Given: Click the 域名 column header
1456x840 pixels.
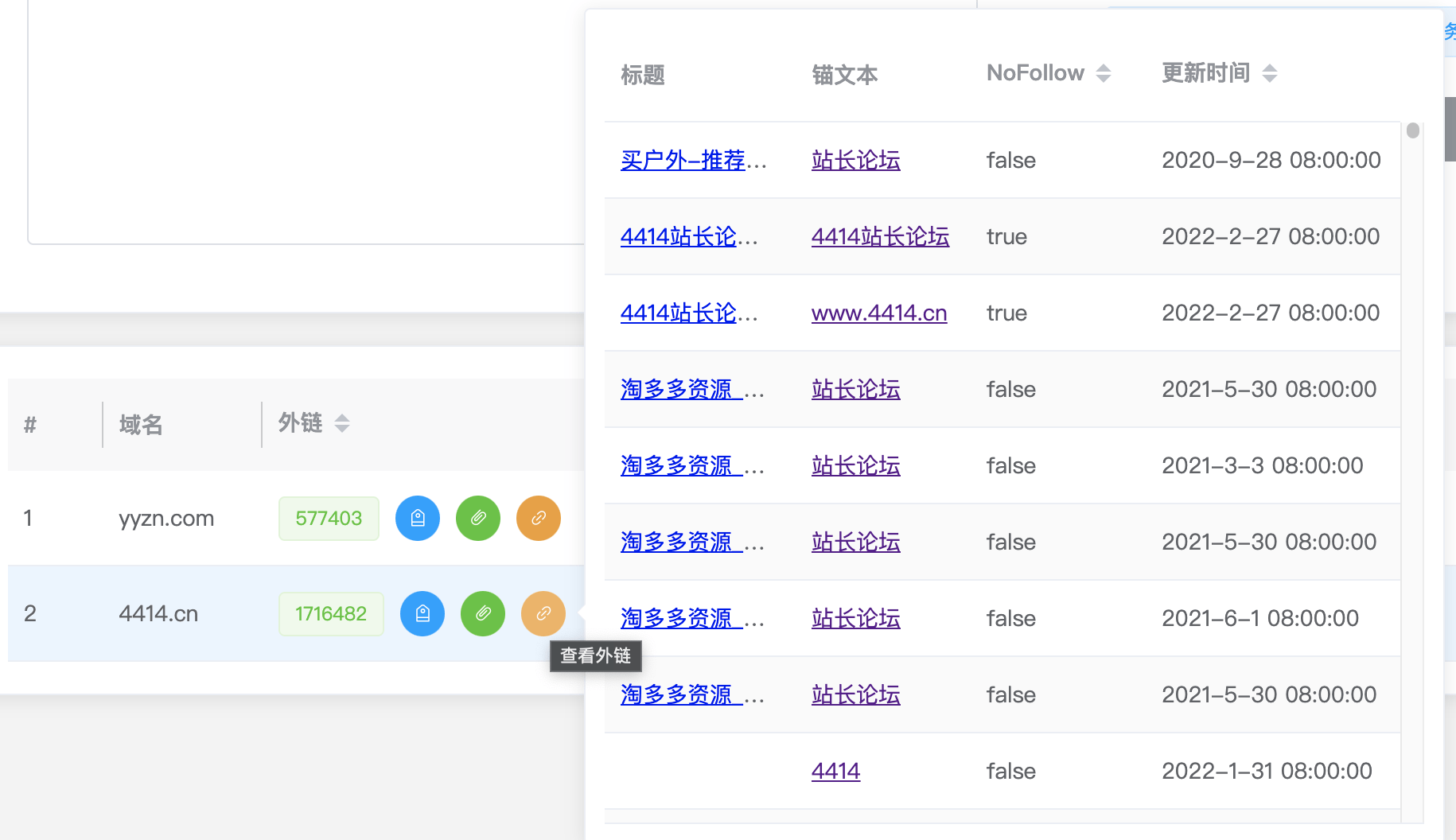Looking at the screenshot, I should click(141, 425).
